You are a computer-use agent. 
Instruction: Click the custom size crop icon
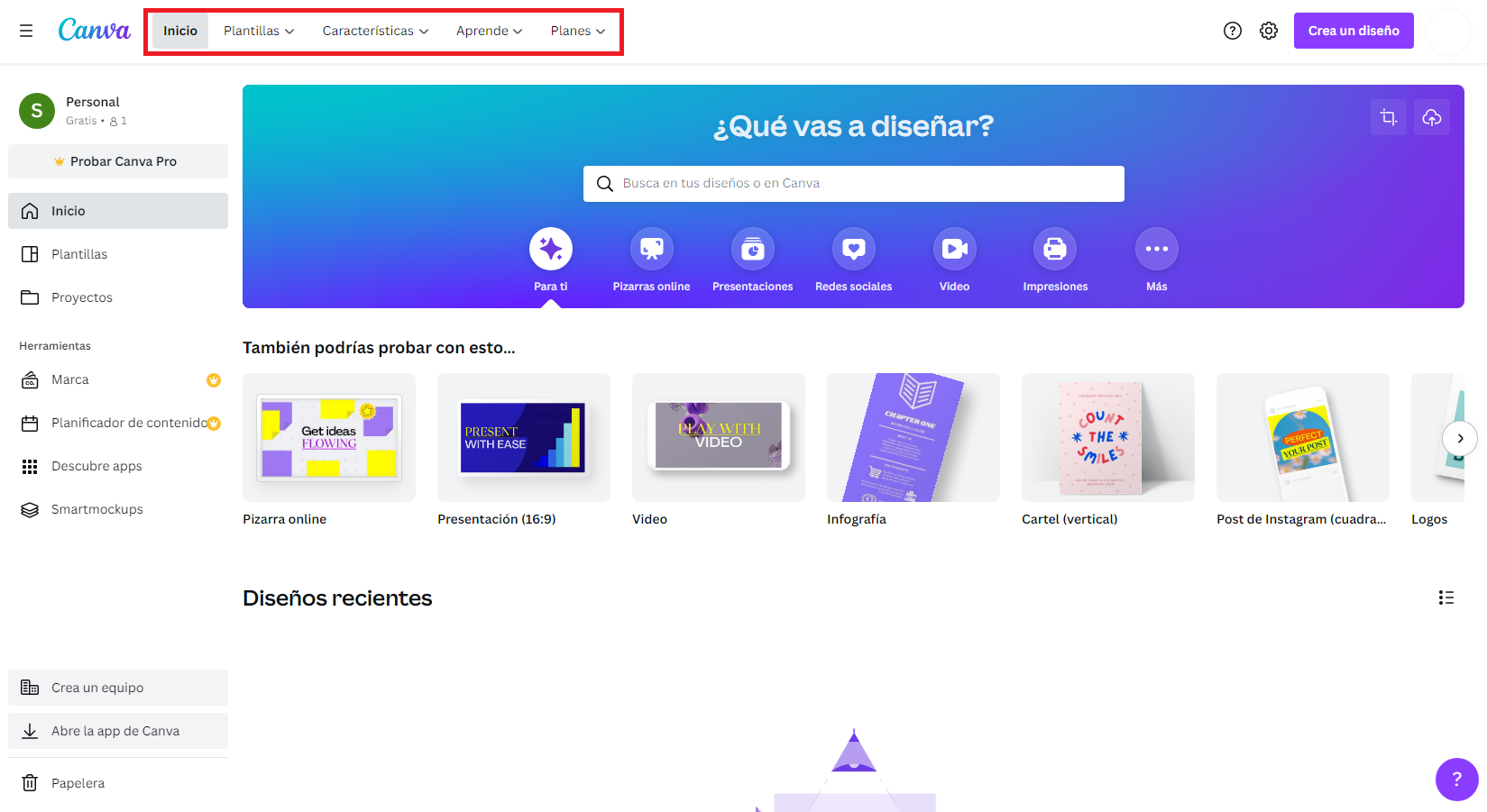point(1389,117)
